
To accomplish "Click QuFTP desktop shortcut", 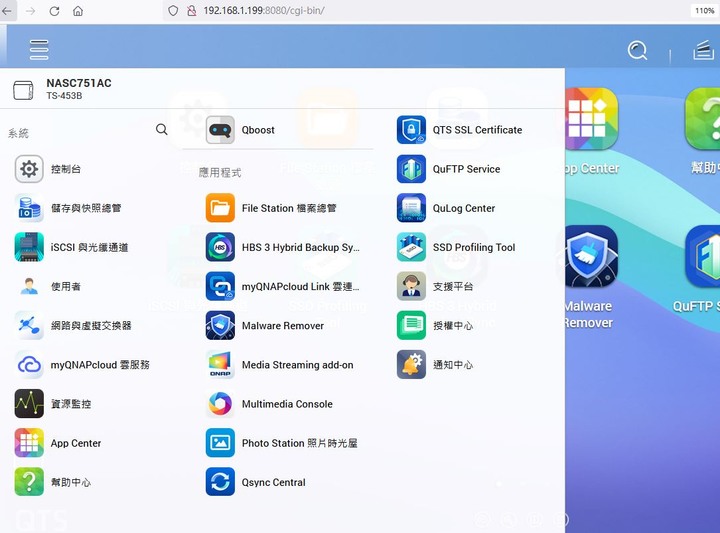I will tap(703, 256).
